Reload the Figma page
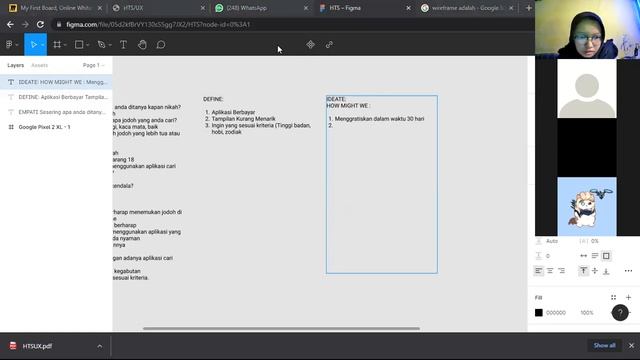The image size is (640, 360). coord(40,24)
